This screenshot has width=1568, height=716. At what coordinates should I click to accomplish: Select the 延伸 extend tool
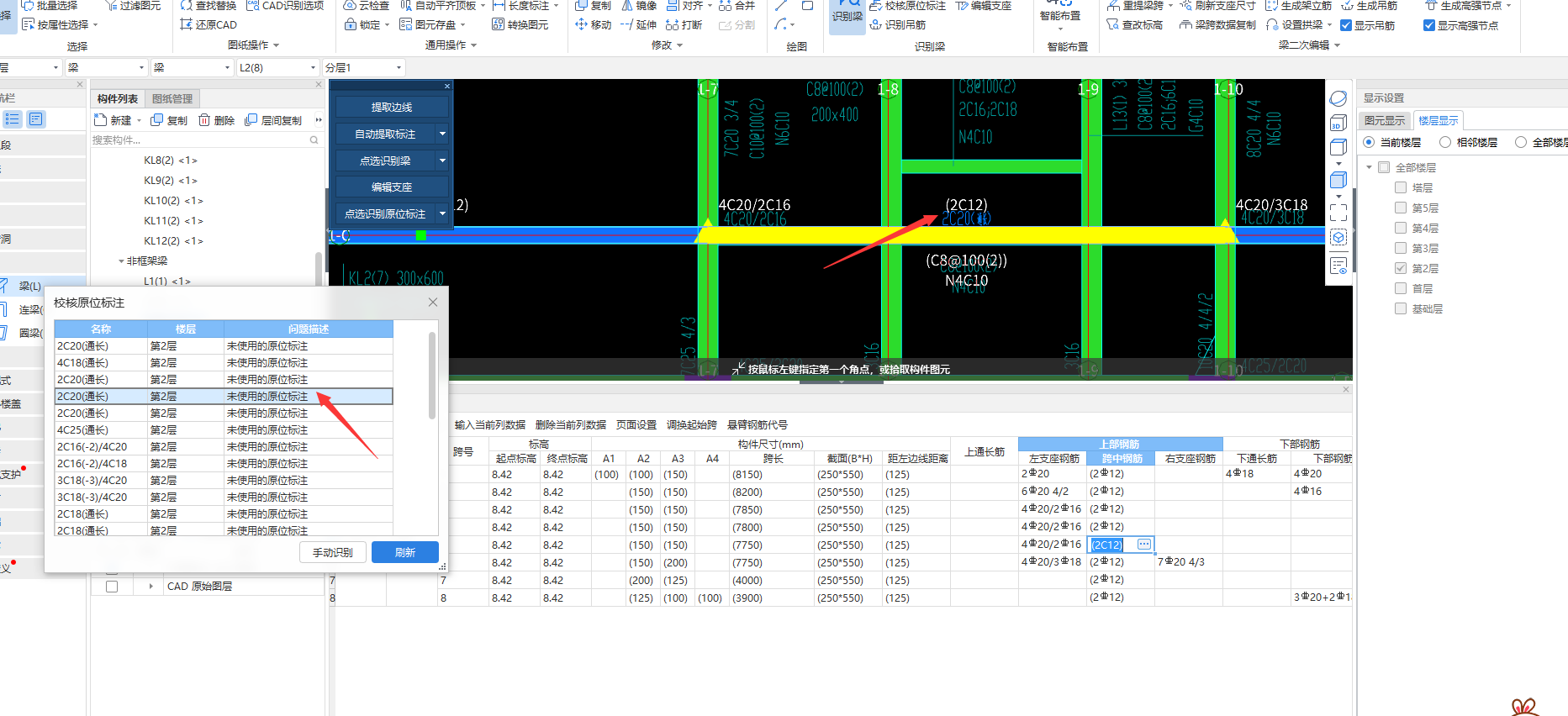(x=638, y=24)
